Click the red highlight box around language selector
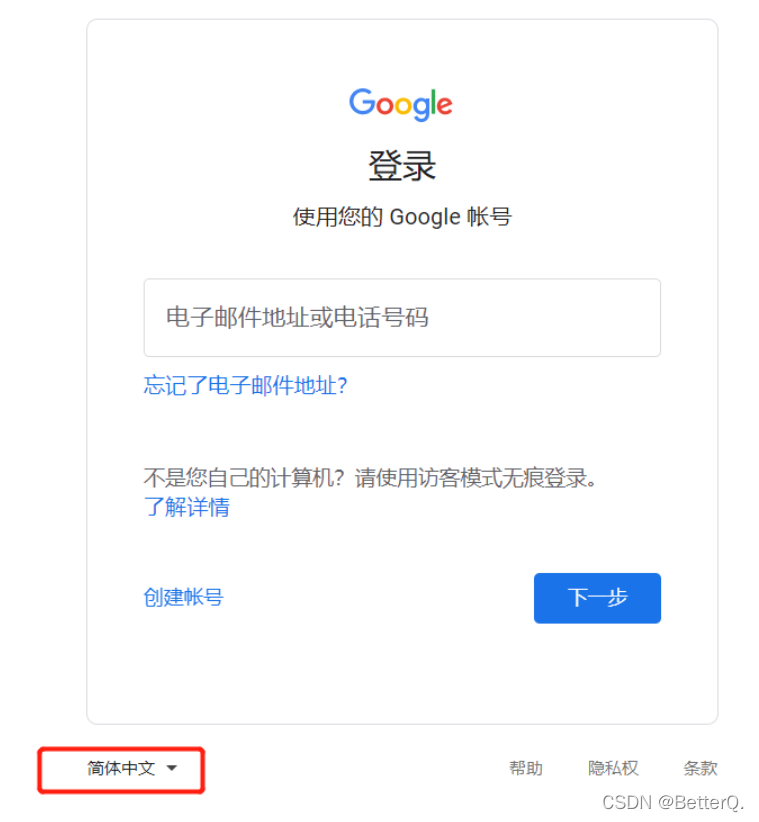This screenshot has width=759, height=822. tap(121, 770)
